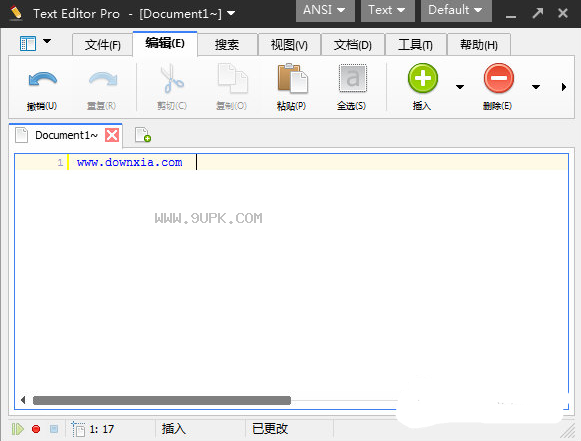The image size is (581, 441).
Task: Expand the Delete (删除) dropdown arrow
Action: tap(536, 87)
